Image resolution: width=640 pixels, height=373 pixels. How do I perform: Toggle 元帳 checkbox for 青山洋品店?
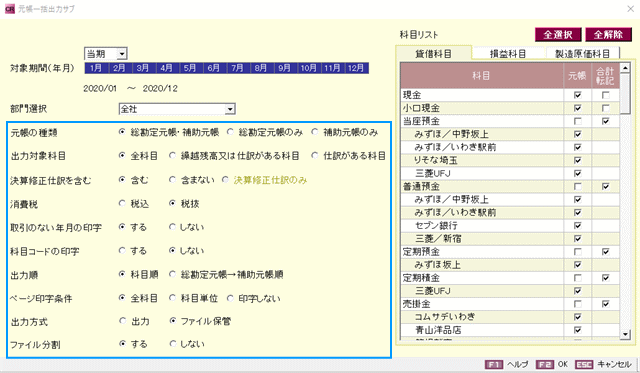[x=578, y=330]
